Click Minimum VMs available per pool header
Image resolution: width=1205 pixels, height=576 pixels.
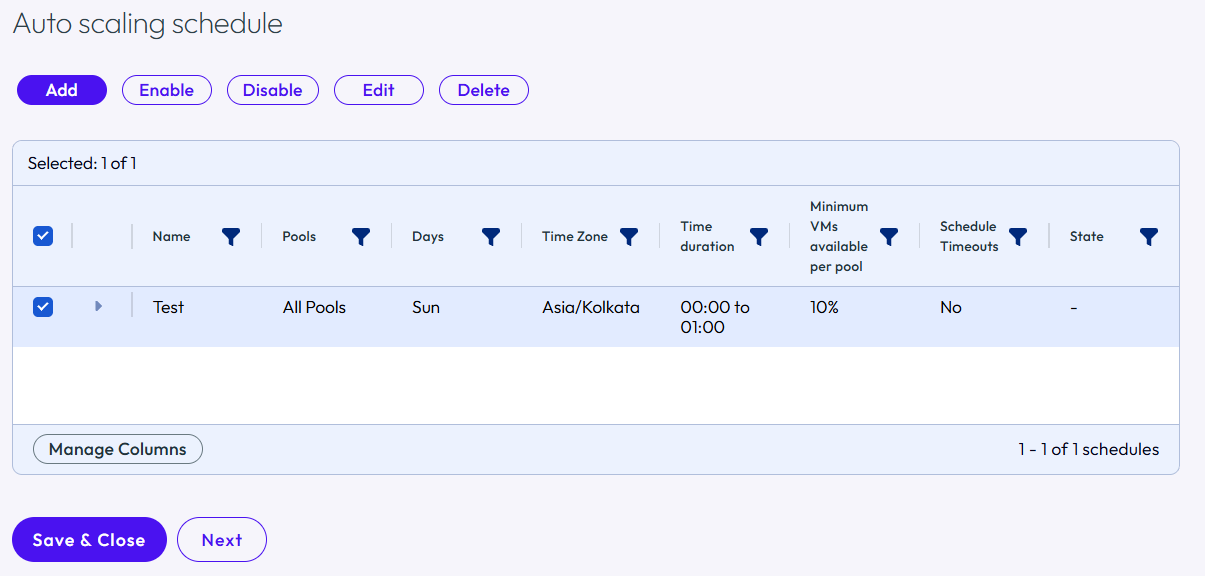(x=839, y=237)
